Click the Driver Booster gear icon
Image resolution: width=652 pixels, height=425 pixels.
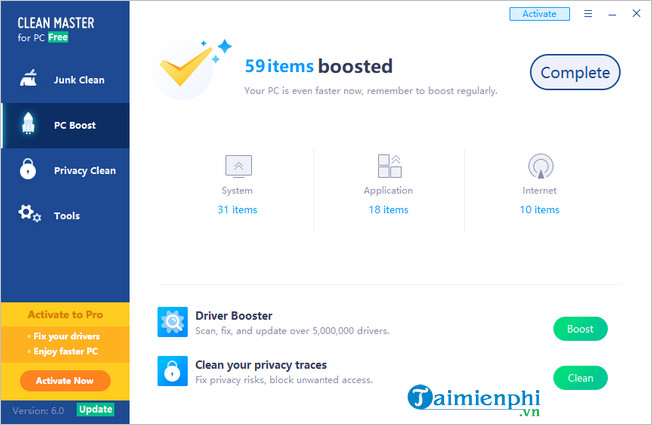pyautogui.click(x=172, y=322)
